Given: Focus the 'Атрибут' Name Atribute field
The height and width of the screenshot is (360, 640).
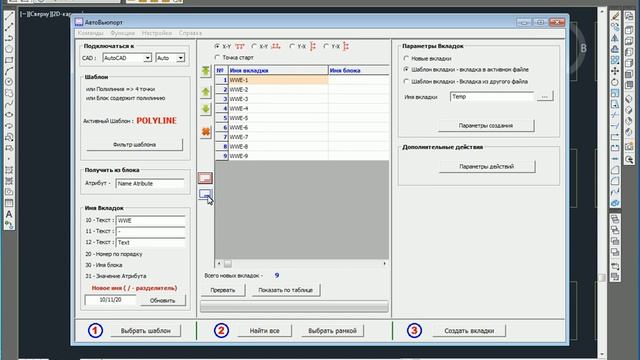Looking at the screenshot, I should click(x=150, y=184).
